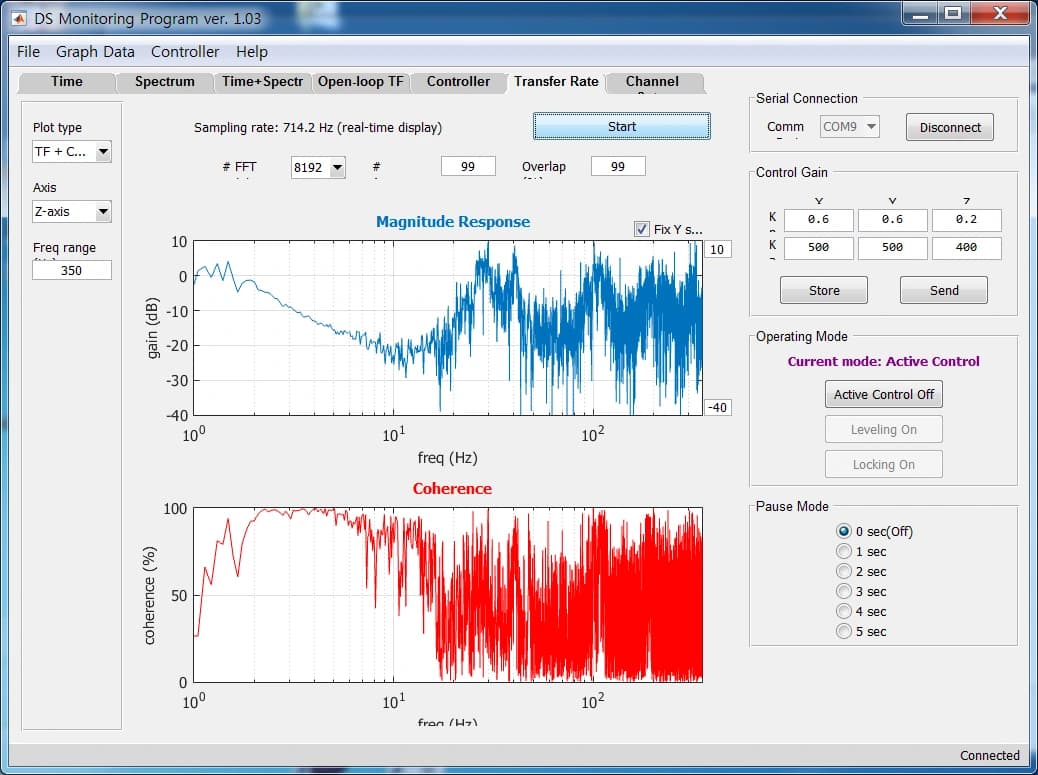Click the Leveling On button
Screen dimensions: 1038x775
click(x=883, y=430)
